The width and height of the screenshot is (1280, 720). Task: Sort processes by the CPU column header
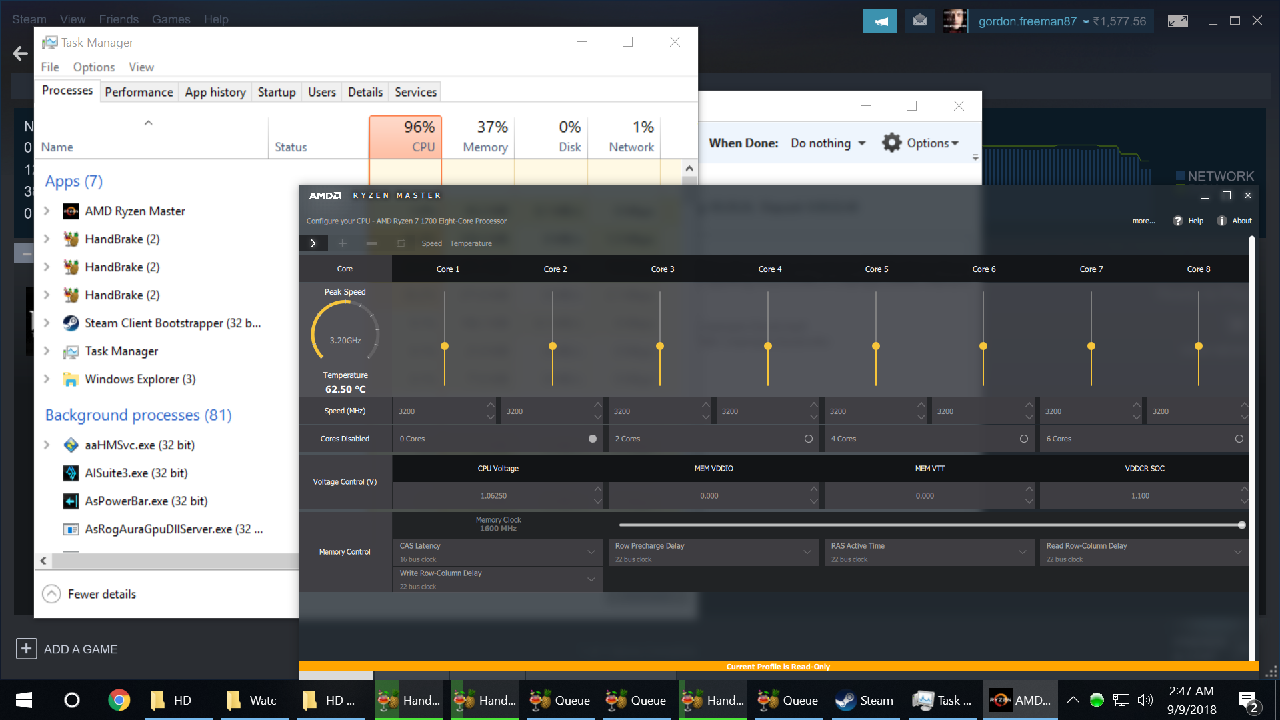(x=405, y=137)
